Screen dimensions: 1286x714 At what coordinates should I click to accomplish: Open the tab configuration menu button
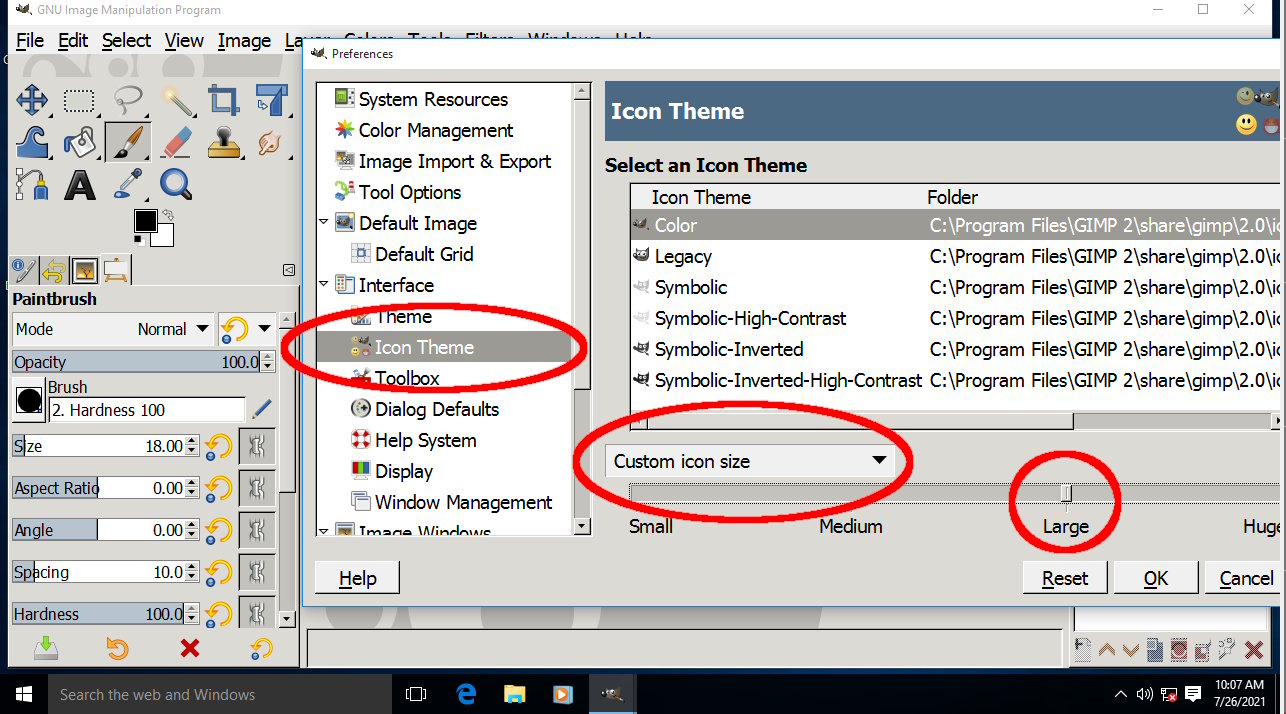tap(289, 270)
